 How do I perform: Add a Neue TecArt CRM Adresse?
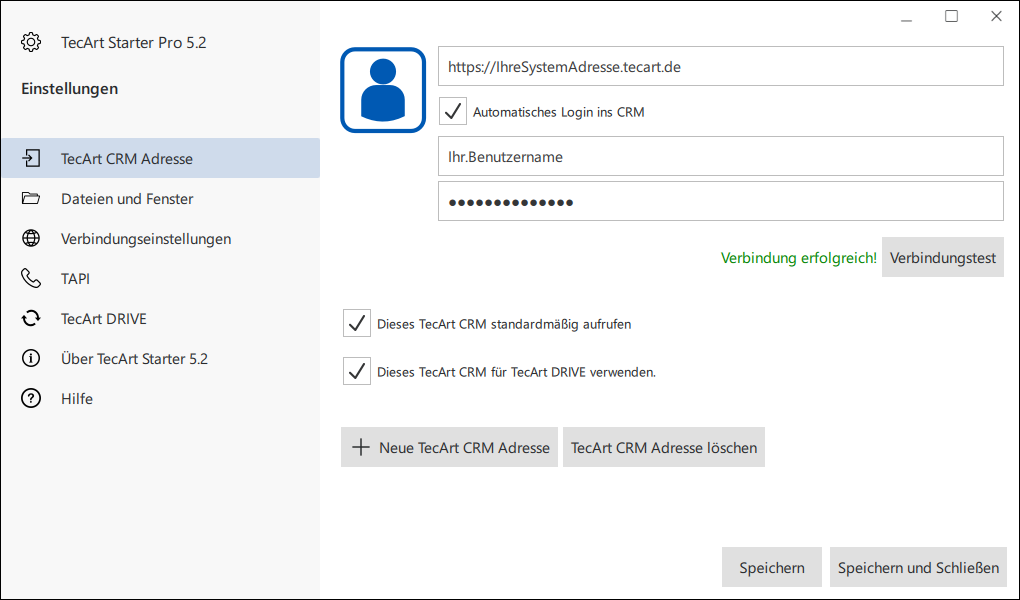click(x=450, y=447)
